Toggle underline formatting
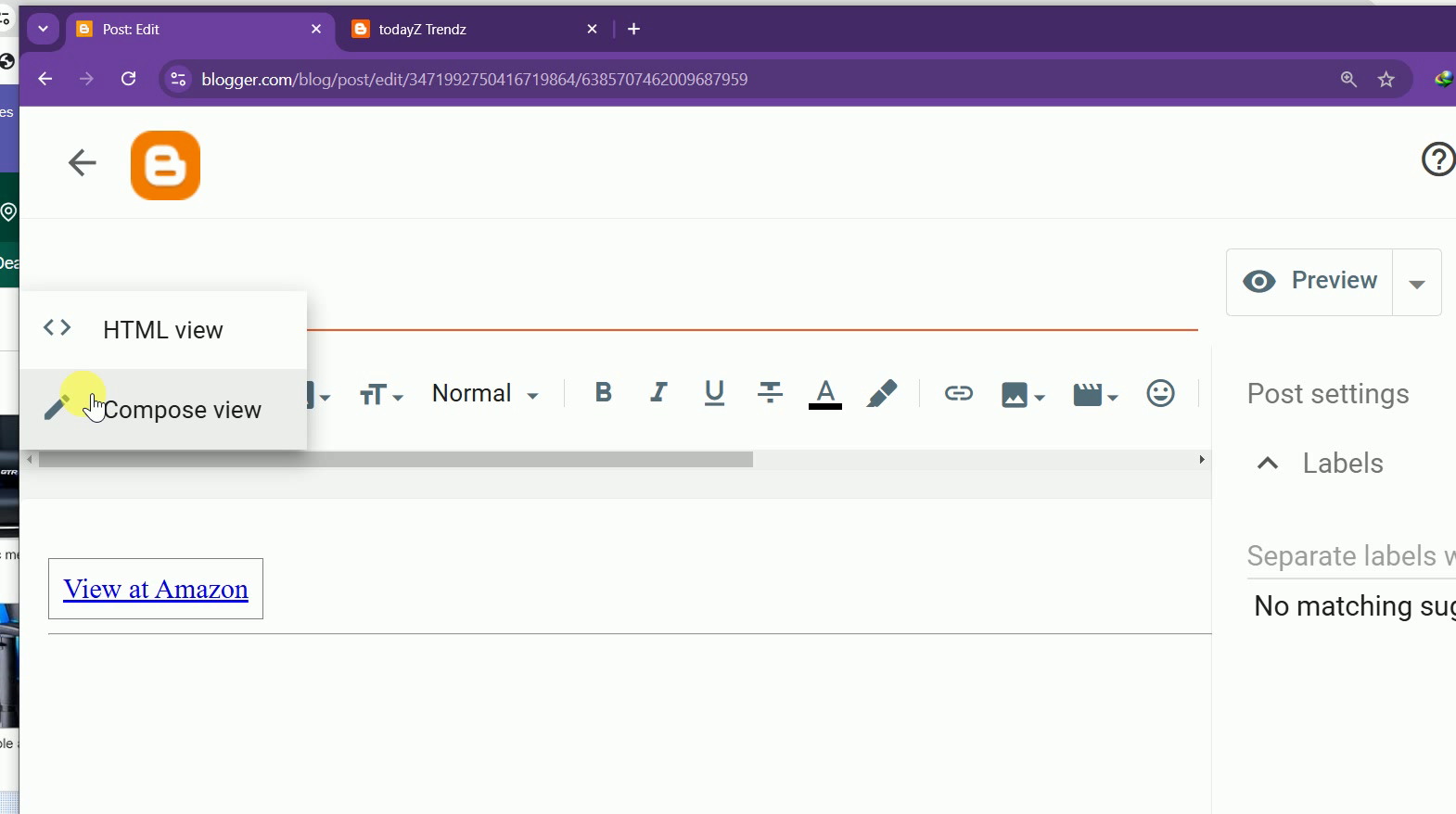This screenshot has height=814, width=1456. tap(714, 394)
